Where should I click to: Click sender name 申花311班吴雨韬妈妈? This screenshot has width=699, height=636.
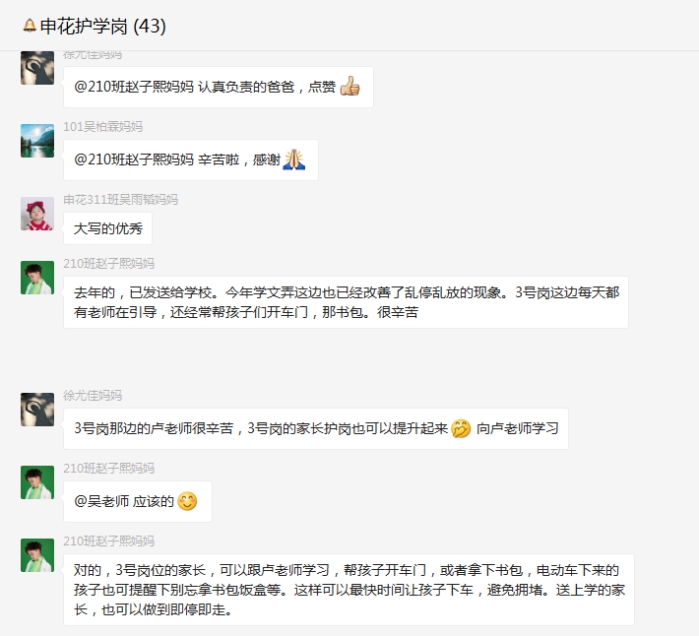click(120, 200)
